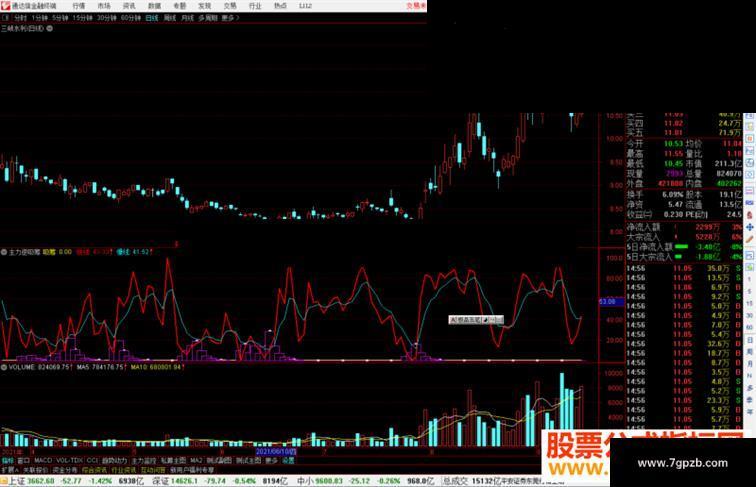Select the 周线 weekly period tab
756x487 pixels.
click(170, 18)
